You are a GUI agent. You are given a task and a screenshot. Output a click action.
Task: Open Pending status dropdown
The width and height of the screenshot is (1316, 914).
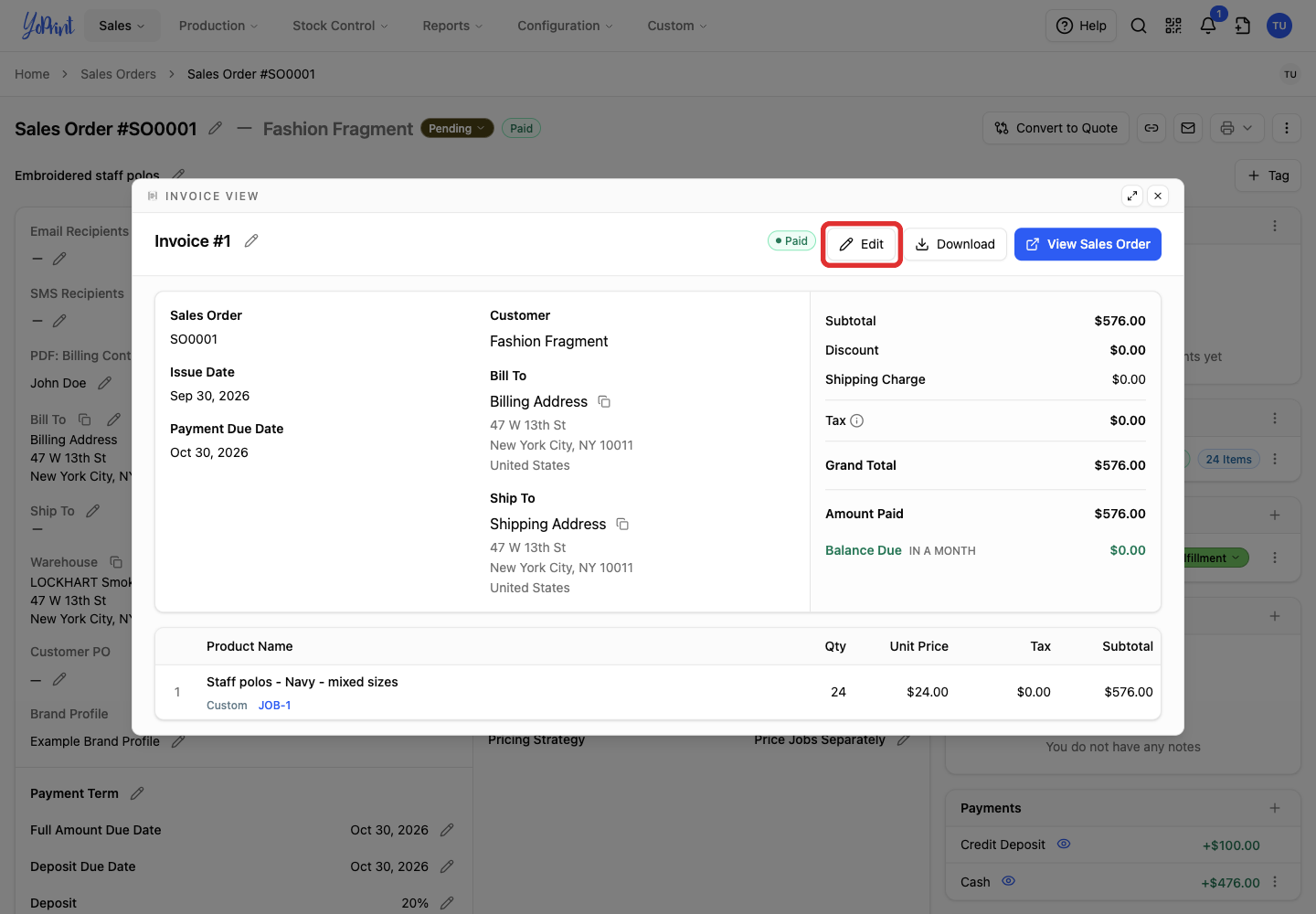pos(457,128)
